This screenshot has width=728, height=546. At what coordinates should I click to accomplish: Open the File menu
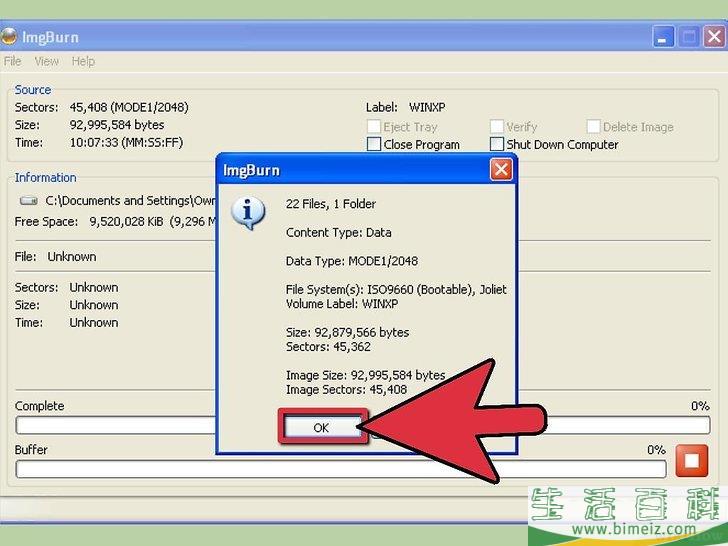click(x=13, y=61)
